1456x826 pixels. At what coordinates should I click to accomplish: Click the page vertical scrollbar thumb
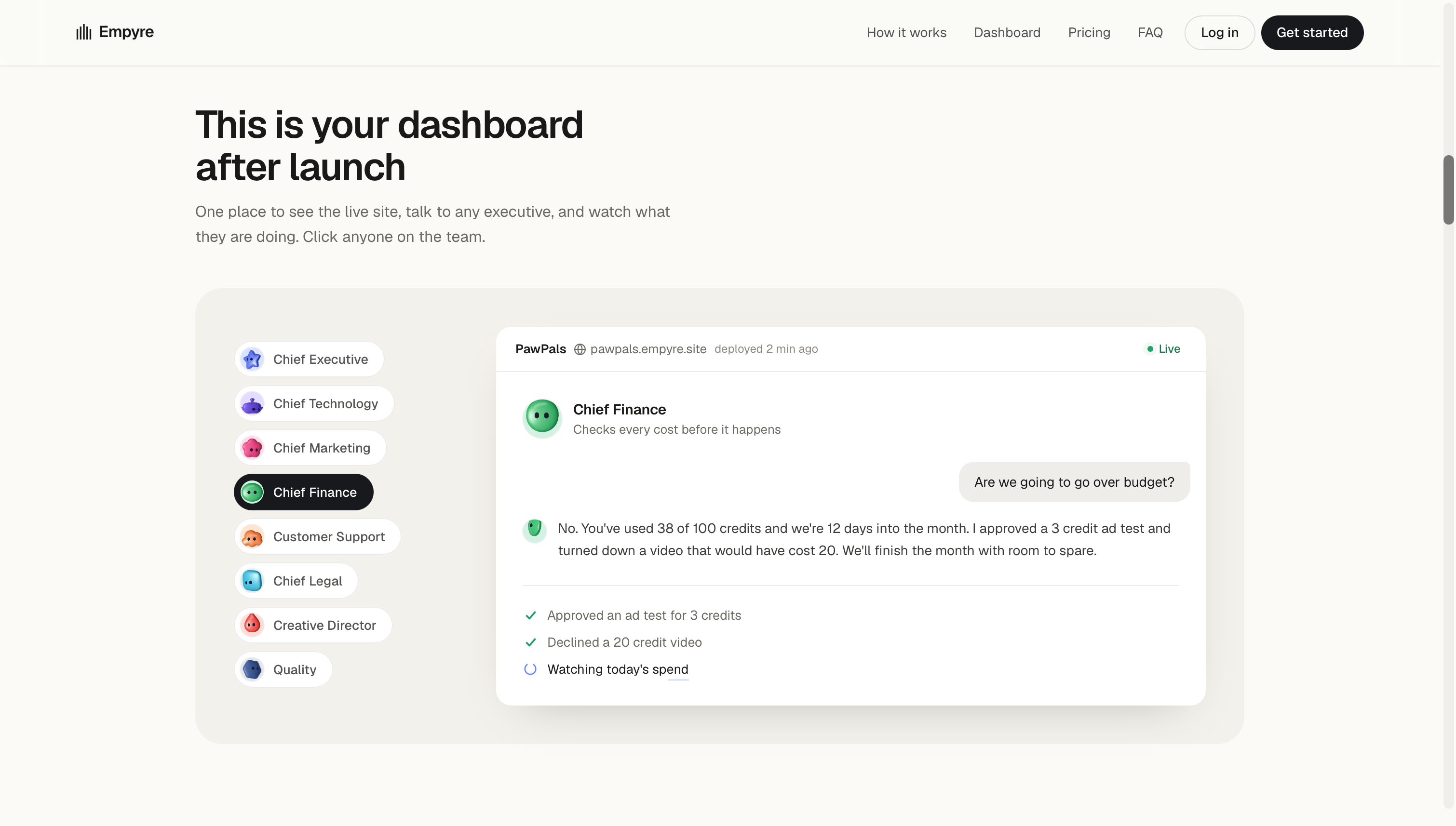pyautogui.click(x=1449, y=189)
